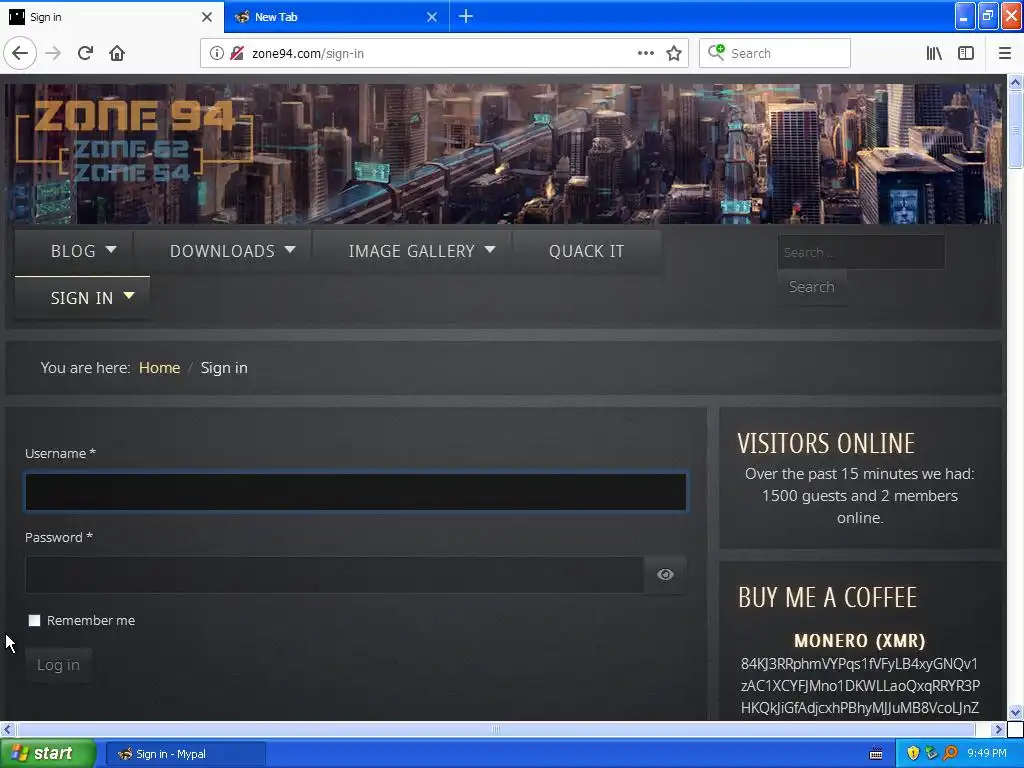Click the MONERO (XMR) label
The width and height of the screenshot is (1024, 768).
point(859,641)
